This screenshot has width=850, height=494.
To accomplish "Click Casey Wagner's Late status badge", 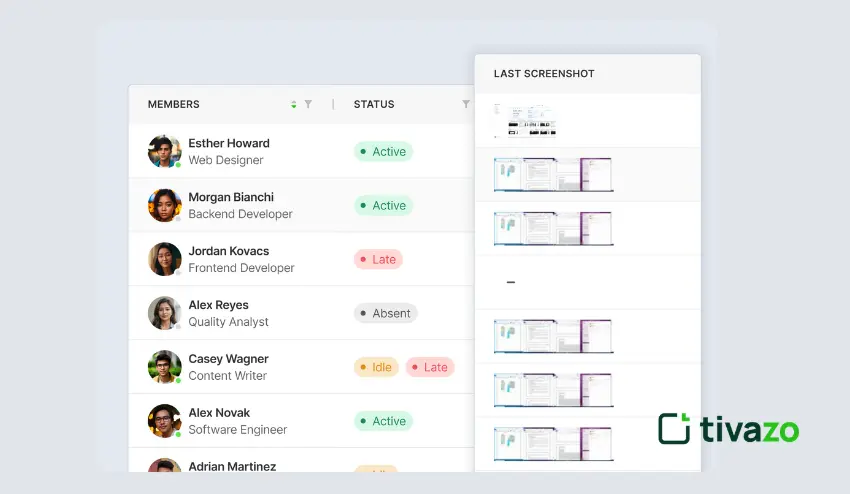I will pyautogui.click(x=430, y=367).
